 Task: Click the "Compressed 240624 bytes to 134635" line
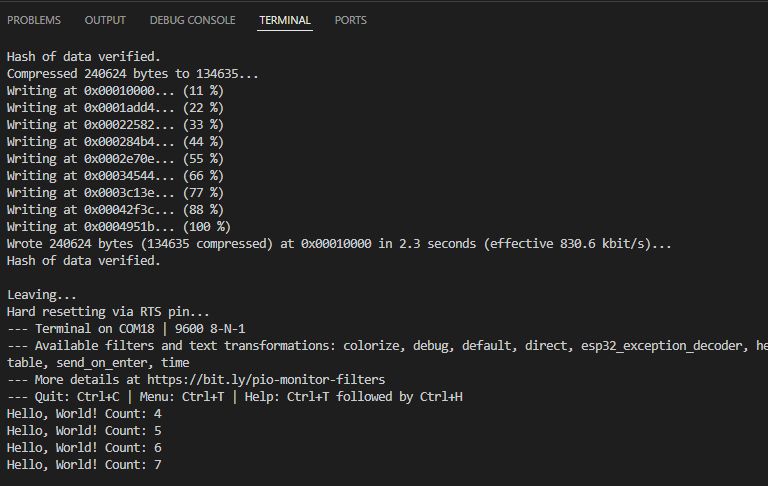click(x=133, y=74)
